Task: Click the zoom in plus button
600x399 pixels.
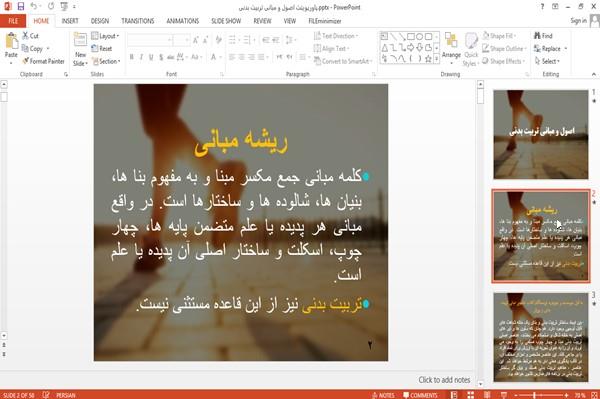Action: 566,395
